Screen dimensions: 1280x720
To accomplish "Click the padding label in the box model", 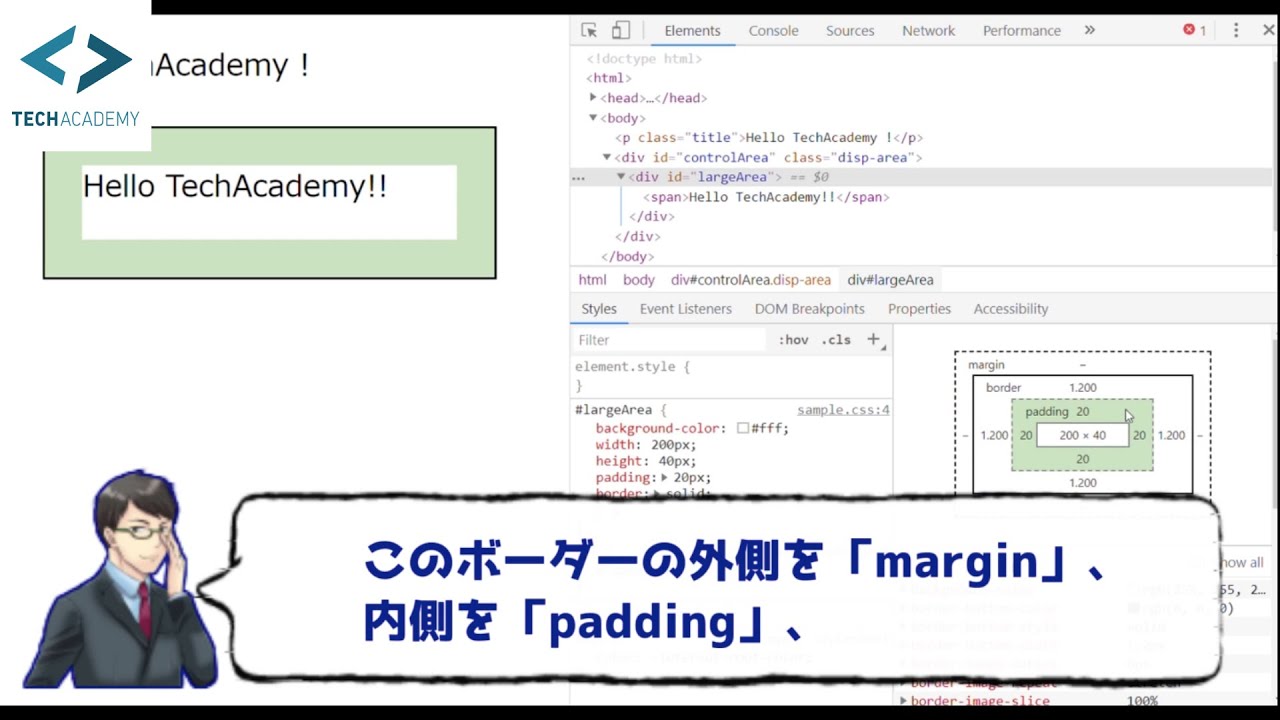I will coord(1047,412).
